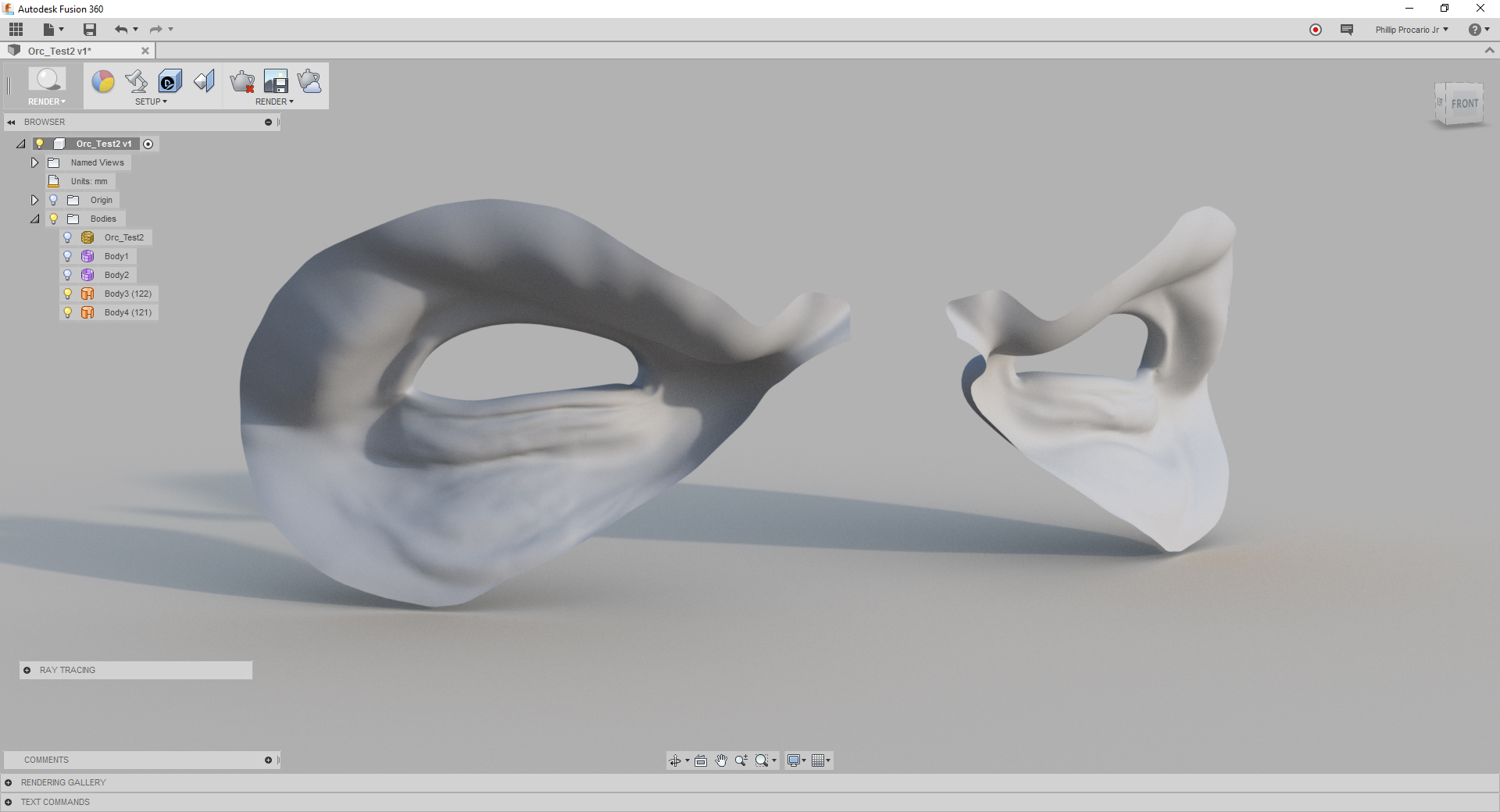
Task: Capture image with the save-picture icon
Action: coord(276,81)
